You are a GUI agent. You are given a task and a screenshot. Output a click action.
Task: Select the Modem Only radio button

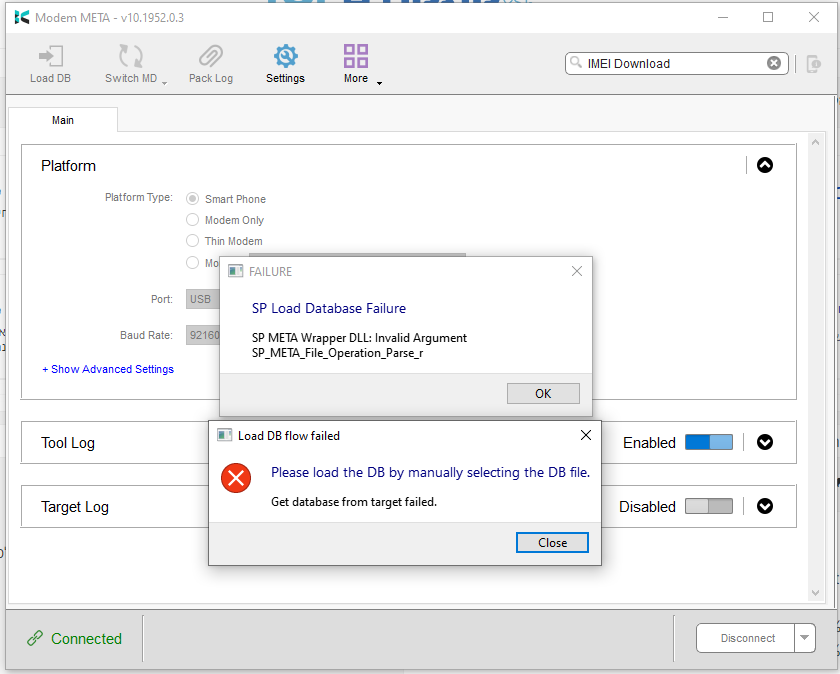click(192, 220)
